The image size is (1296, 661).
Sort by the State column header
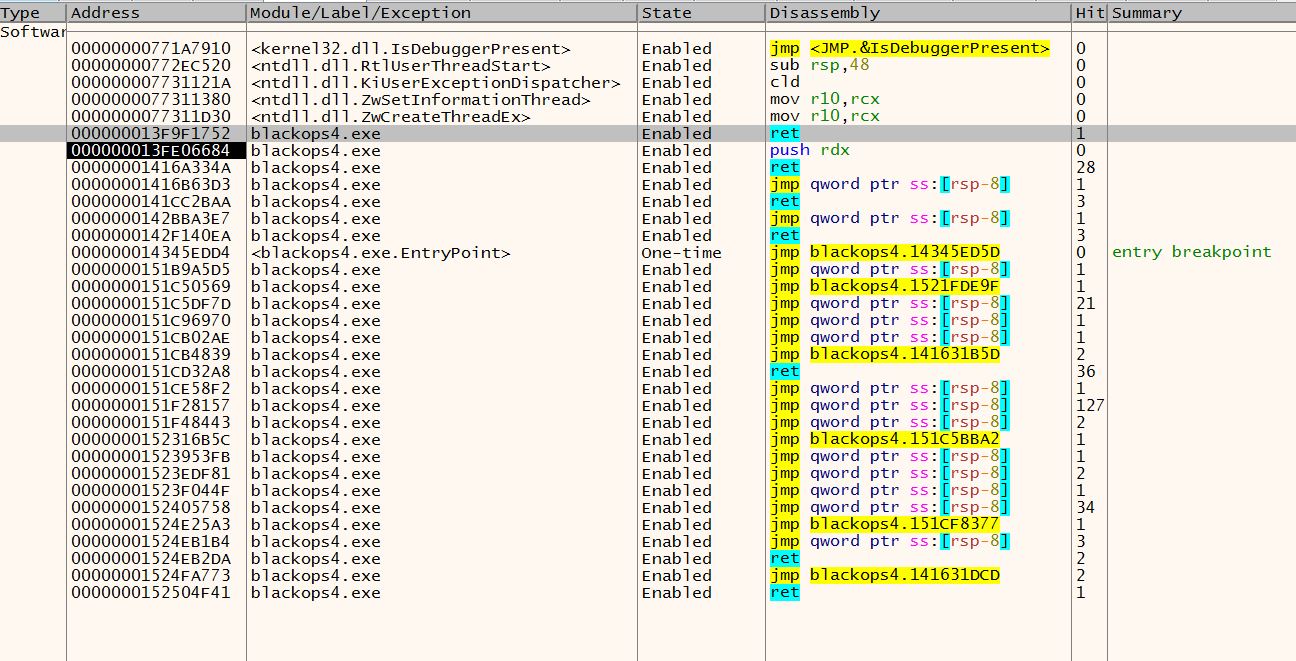(702, 13)
